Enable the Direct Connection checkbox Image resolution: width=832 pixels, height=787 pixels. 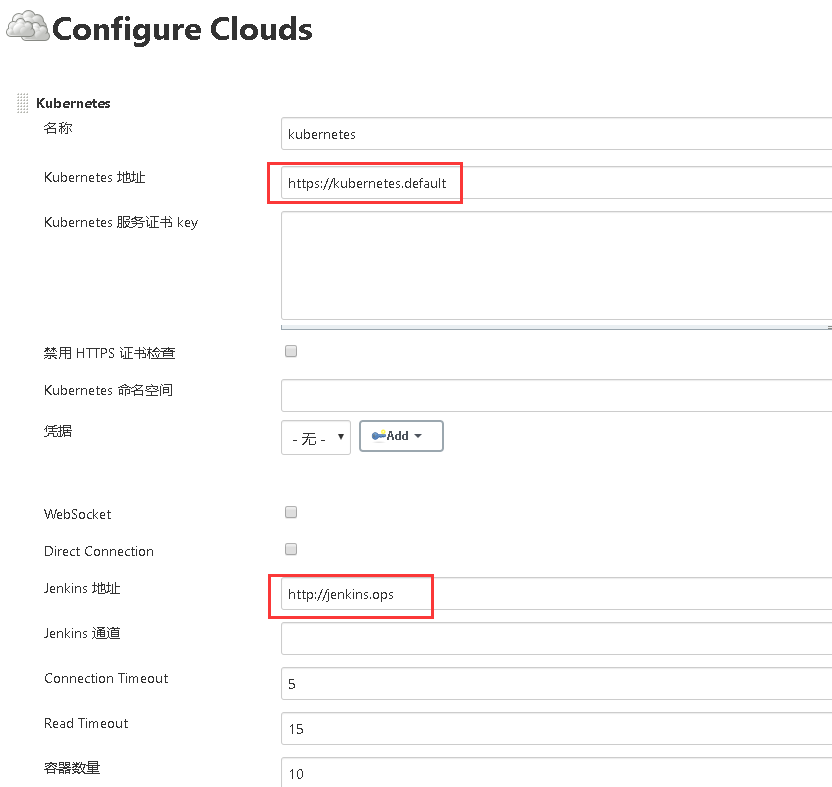[290, 548]
